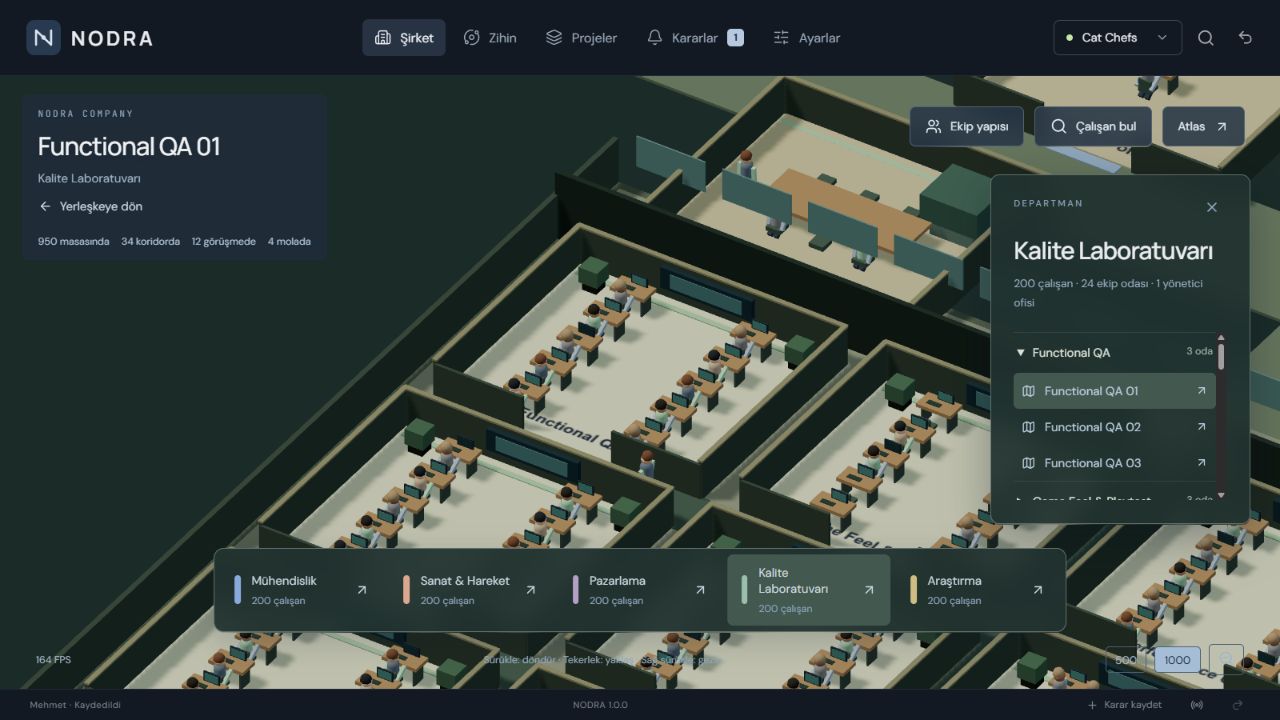
Task: Click the arrow icon for Functional QA 02
Action: (1201, 427)
